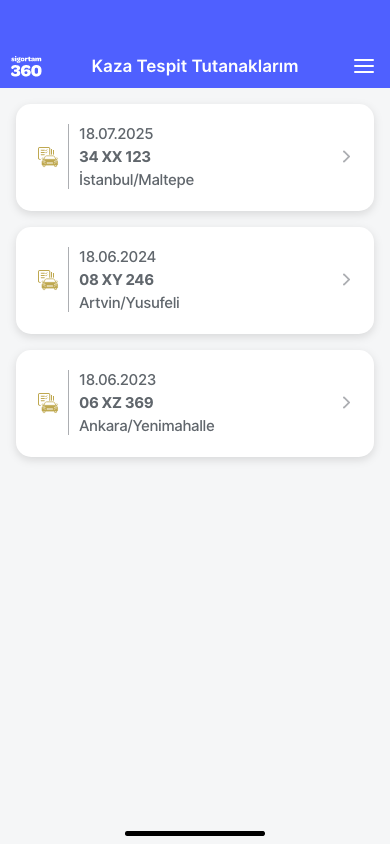The width and height of the screenshot is (390, 844).
Task: Click the Ankara/Yenimahalle location text
Action: [147, 426]
